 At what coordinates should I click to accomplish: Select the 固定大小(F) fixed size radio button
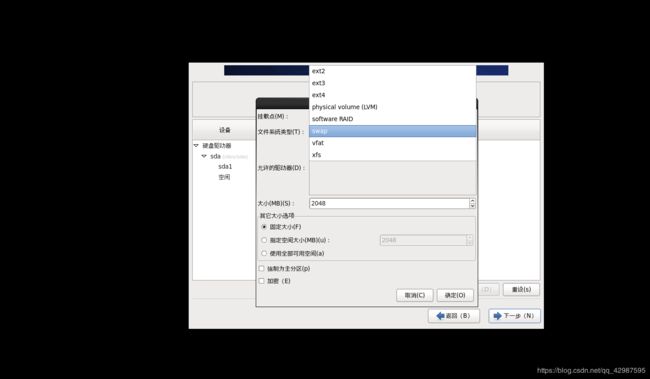tap(264, 227)
